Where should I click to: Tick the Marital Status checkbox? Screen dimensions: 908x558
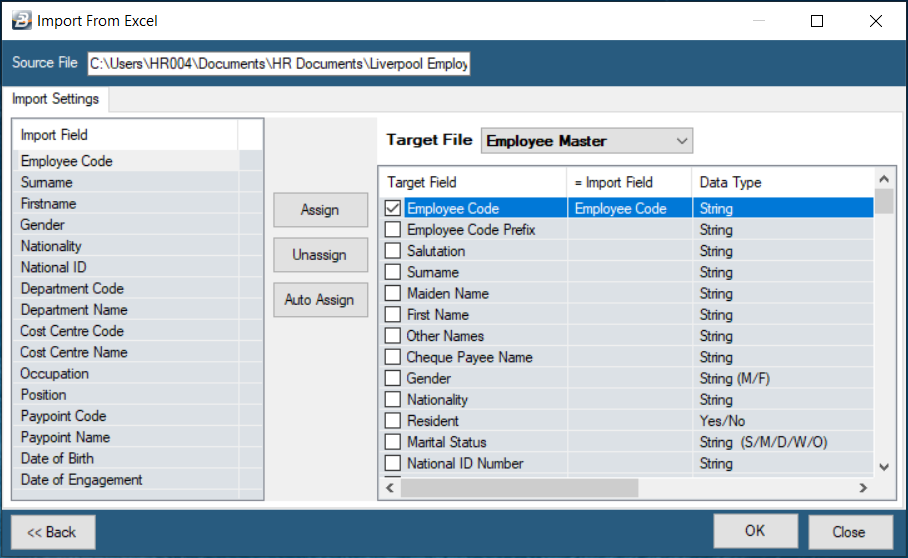click(393, 442)
